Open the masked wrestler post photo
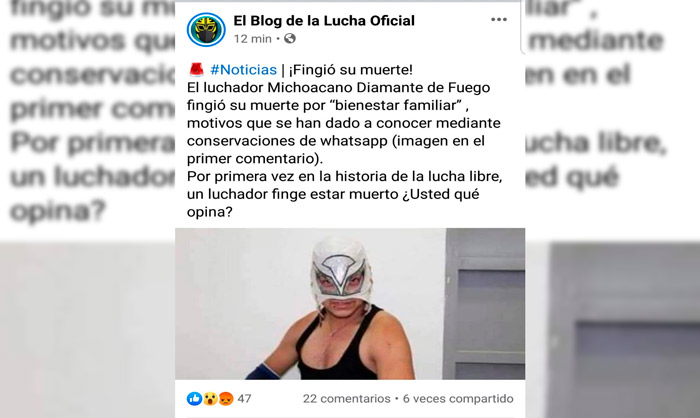The height and width of the screenshot is (418, 700). [x=350, y=304]
